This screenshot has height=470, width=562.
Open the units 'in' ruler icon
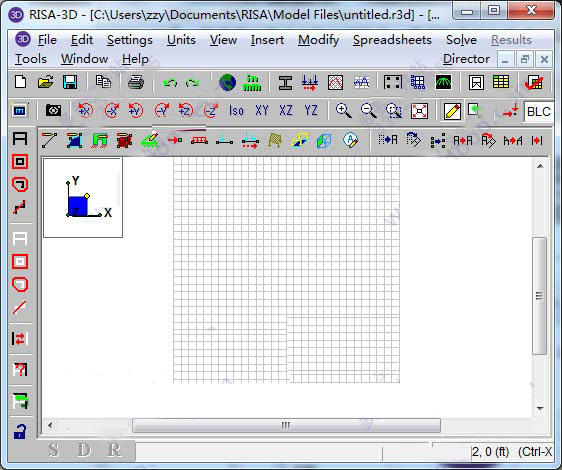[252, 82]
